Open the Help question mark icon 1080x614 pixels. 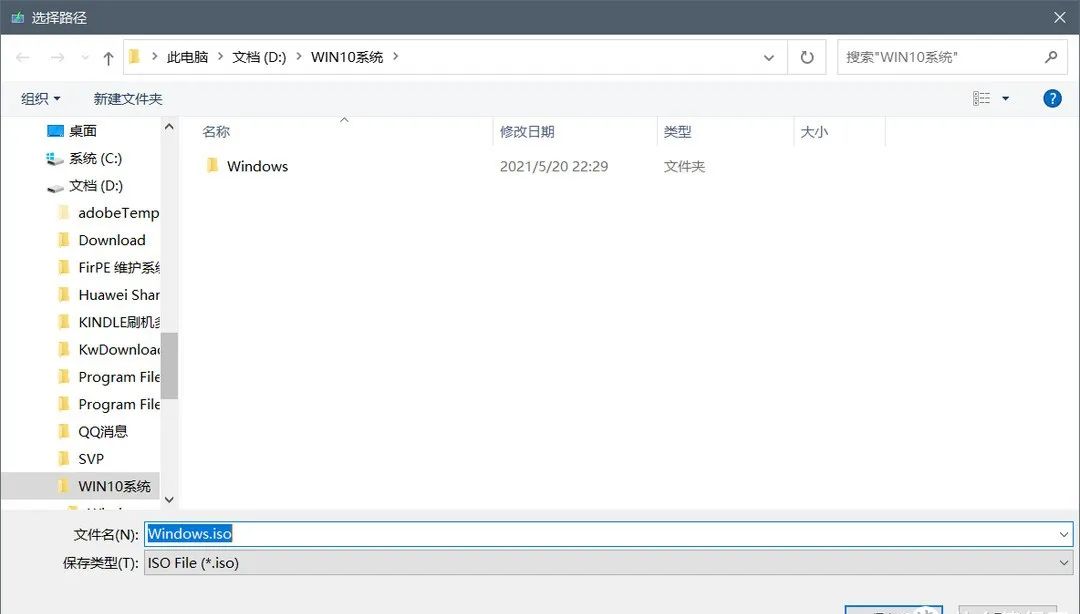click(x=1051, y=98)
